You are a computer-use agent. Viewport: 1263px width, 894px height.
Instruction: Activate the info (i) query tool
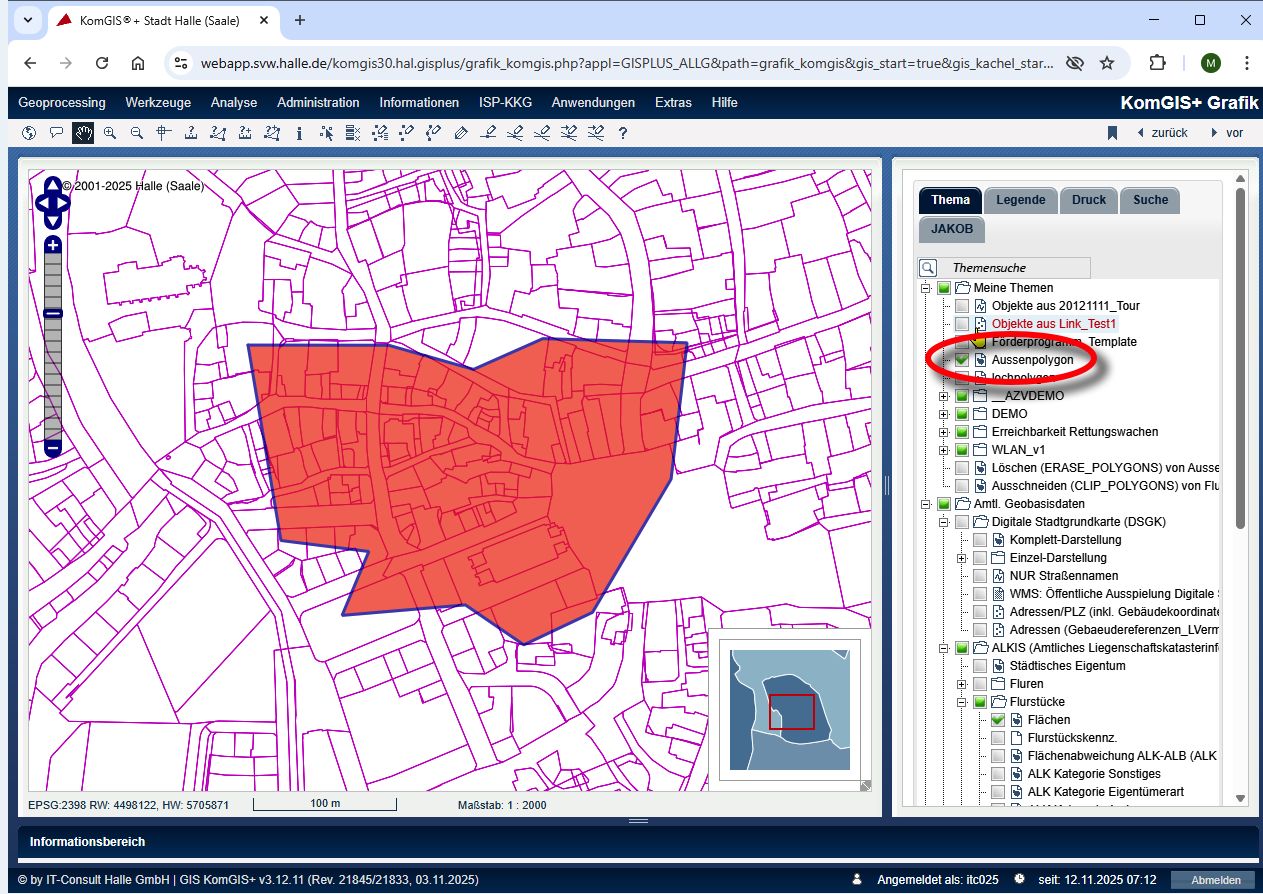(299, 133)
